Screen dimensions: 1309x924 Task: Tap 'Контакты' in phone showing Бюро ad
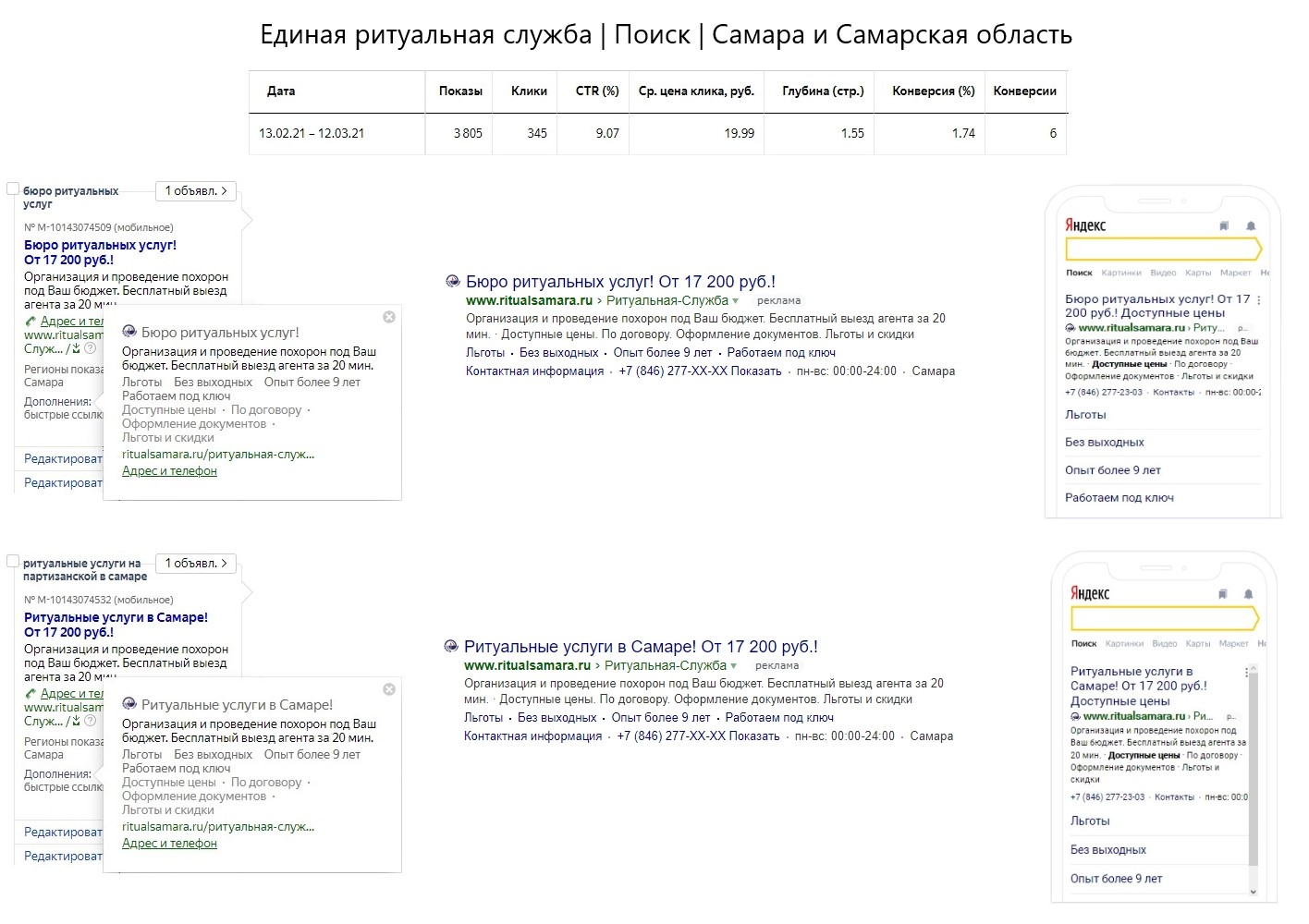pos(1174,392)
